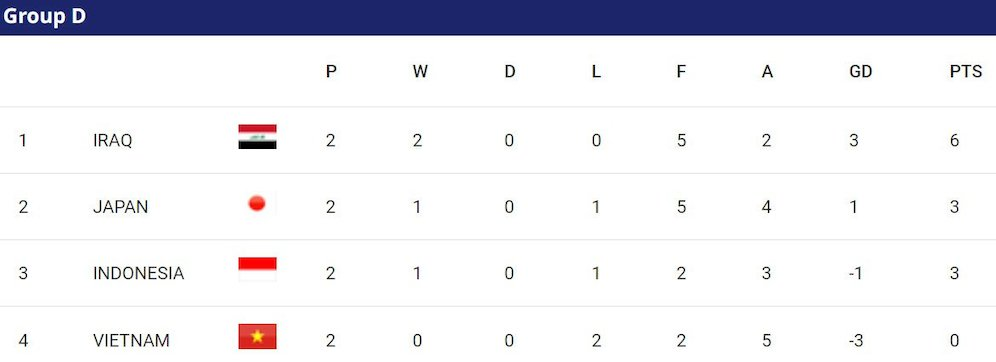Click Iraq's points value 6

955,140
